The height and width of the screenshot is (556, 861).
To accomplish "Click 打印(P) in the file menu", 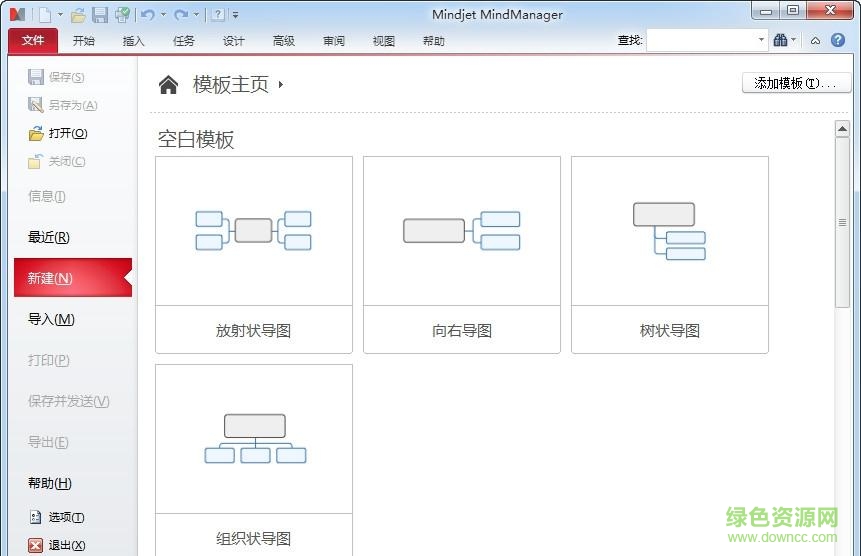I will 49,360.
